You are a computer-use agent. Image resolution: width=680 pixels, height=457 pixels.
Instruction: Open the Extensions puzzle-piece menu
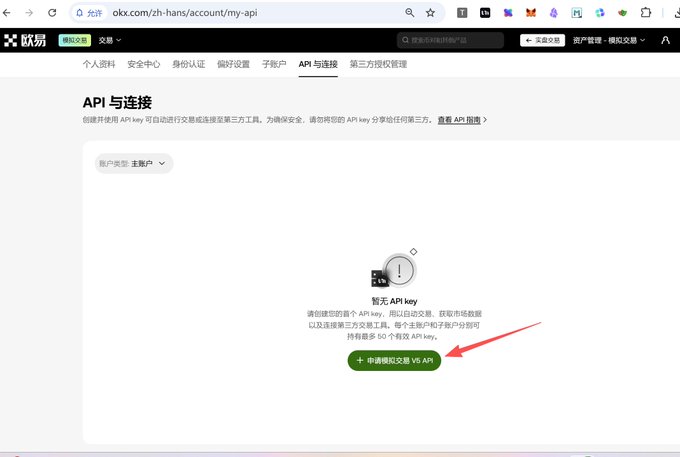(x=646, y=13)
